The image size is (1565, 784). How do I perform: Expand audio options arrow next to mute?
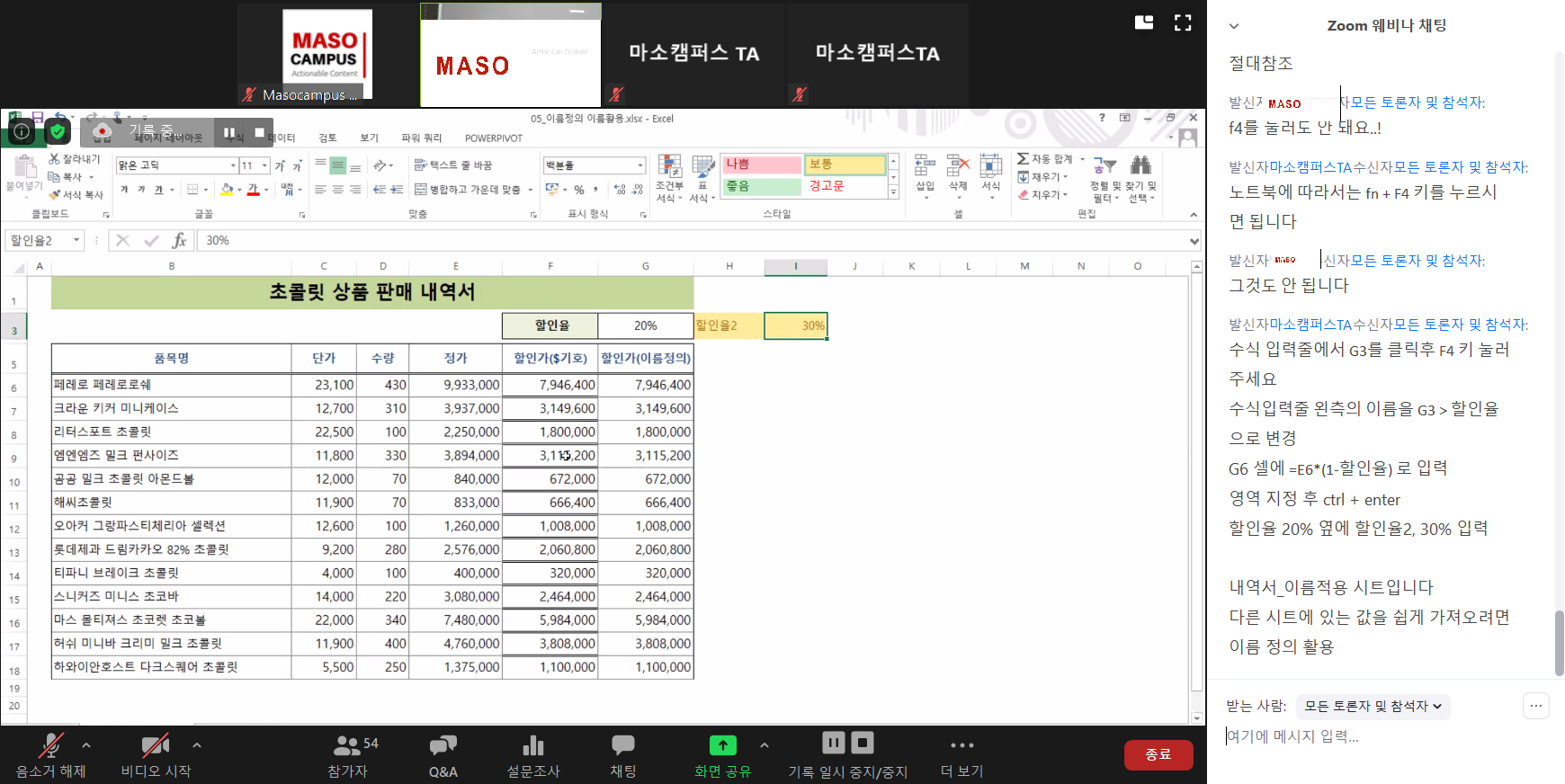point(86,745)
